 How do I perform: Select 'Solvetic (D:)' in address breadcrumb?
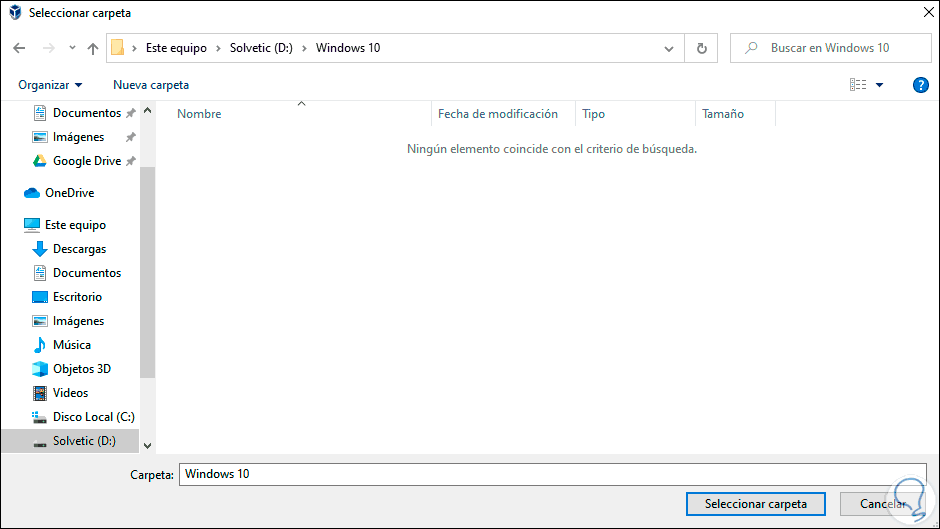tap(261, 48)
